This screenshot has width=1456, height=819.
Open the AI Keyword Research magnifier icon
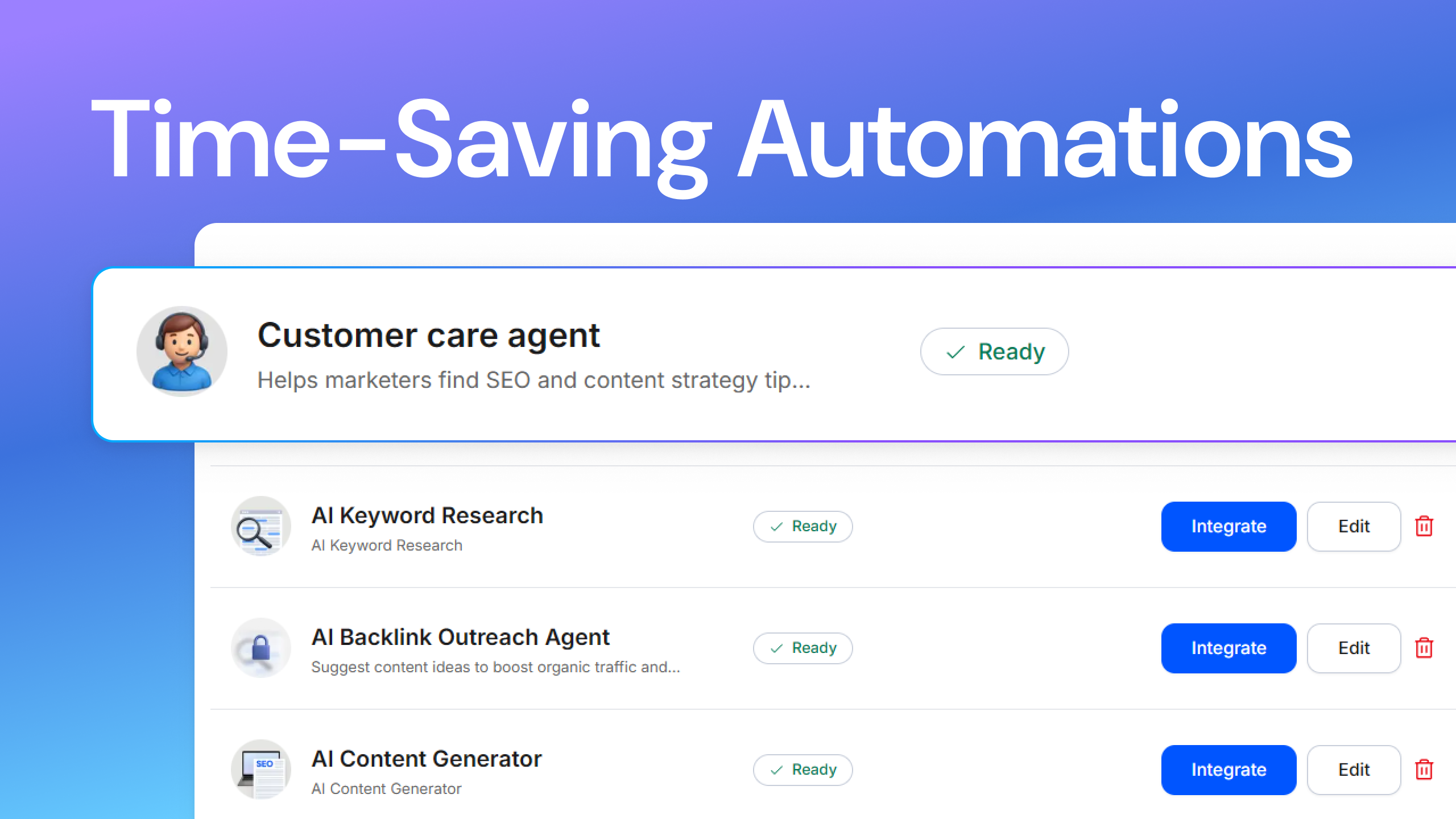pyautogui.click(x=261, y=526)
